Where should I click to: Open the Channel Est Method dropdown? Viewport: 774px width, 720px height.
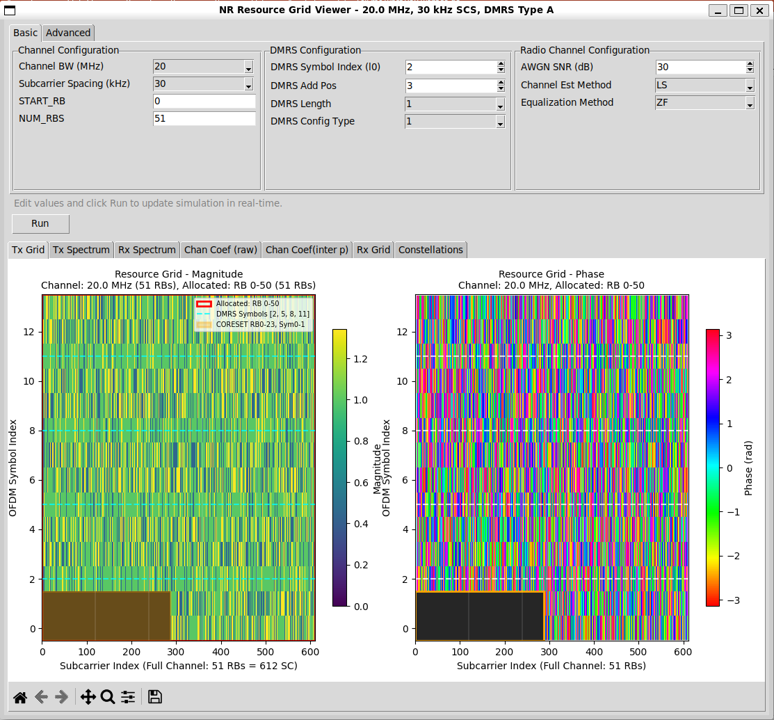[x=705, y=85]
